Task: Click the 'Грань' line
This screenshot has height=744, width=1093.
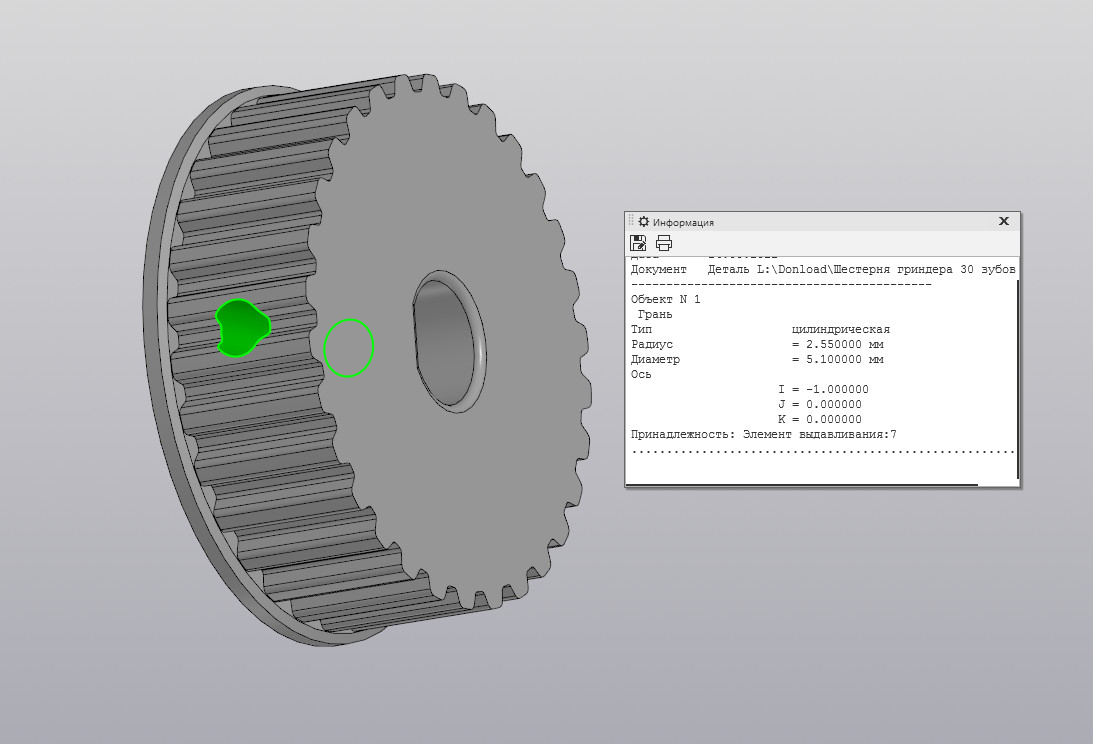Action: [x=655, y=314]
